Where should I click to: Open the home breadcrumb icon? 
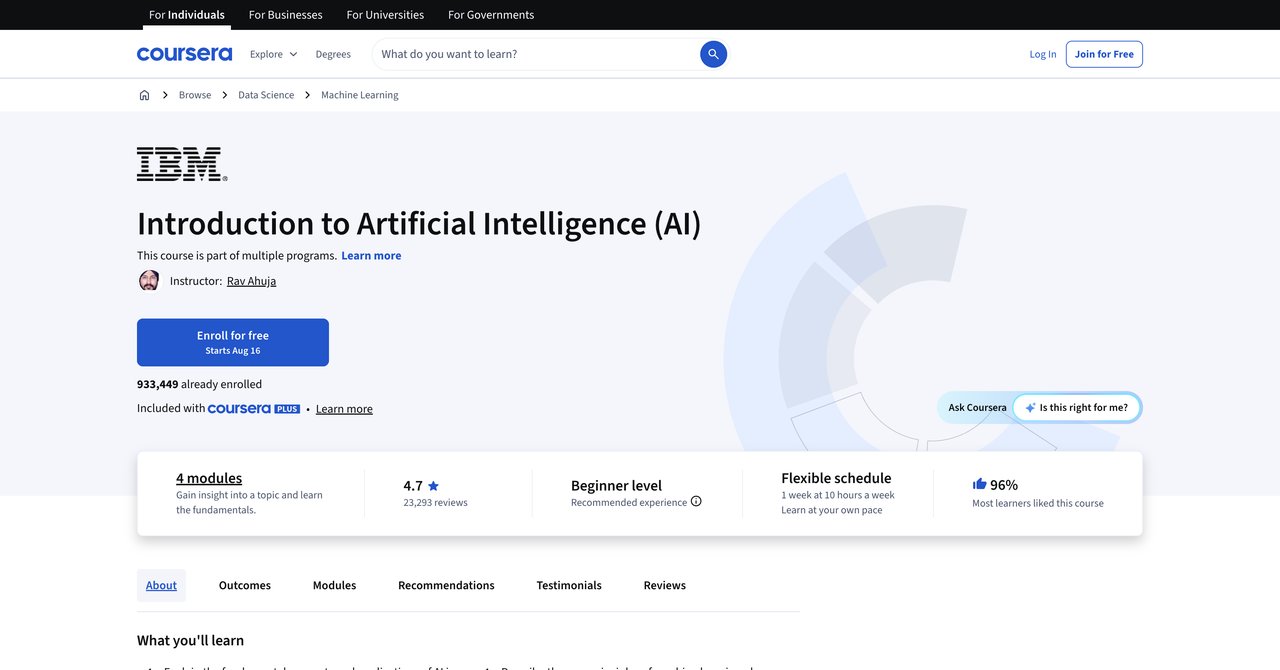click(144, 95)
